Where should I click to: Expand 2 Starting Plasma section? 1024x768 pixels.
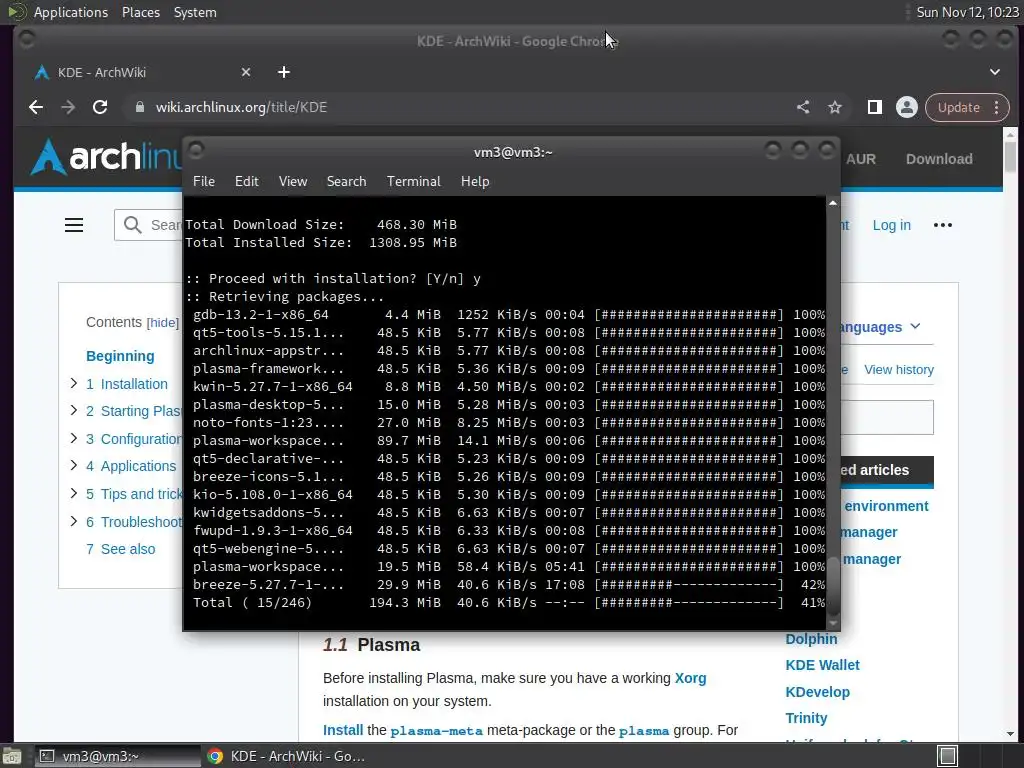tap(74, 410)
